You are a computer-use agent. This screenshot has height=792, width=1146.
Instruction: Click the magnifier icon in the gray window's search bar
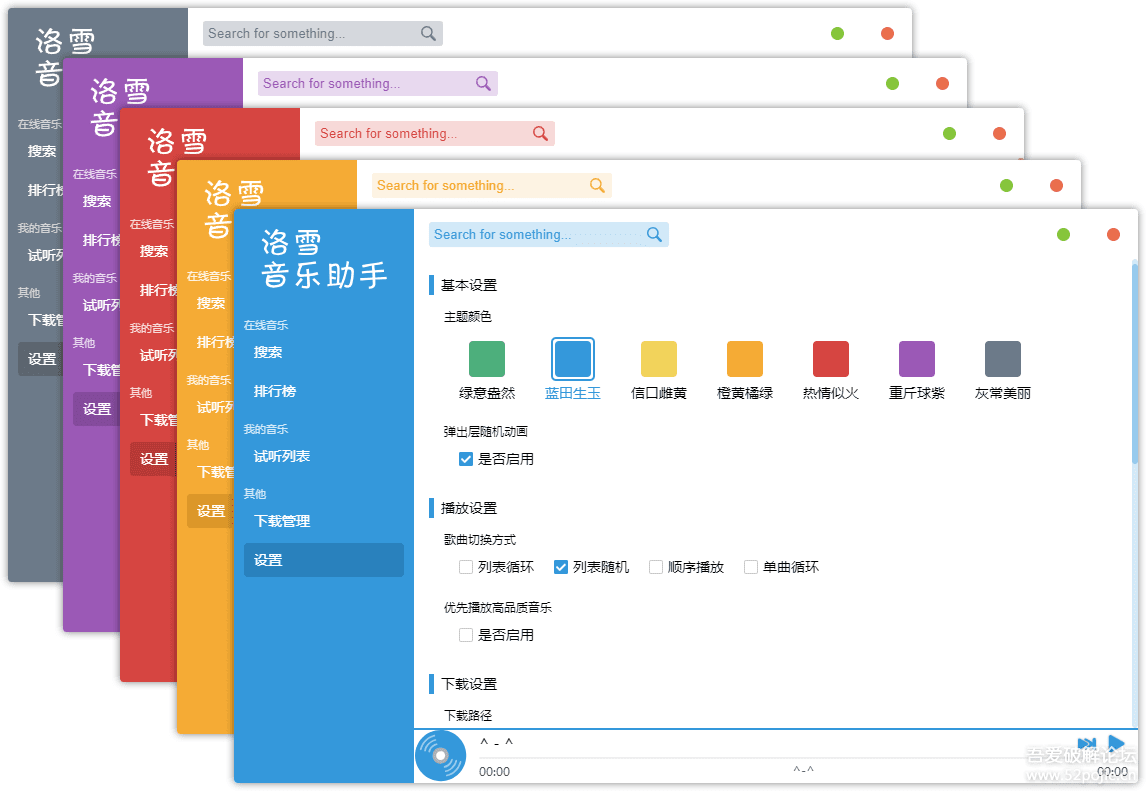click(428, 34)
